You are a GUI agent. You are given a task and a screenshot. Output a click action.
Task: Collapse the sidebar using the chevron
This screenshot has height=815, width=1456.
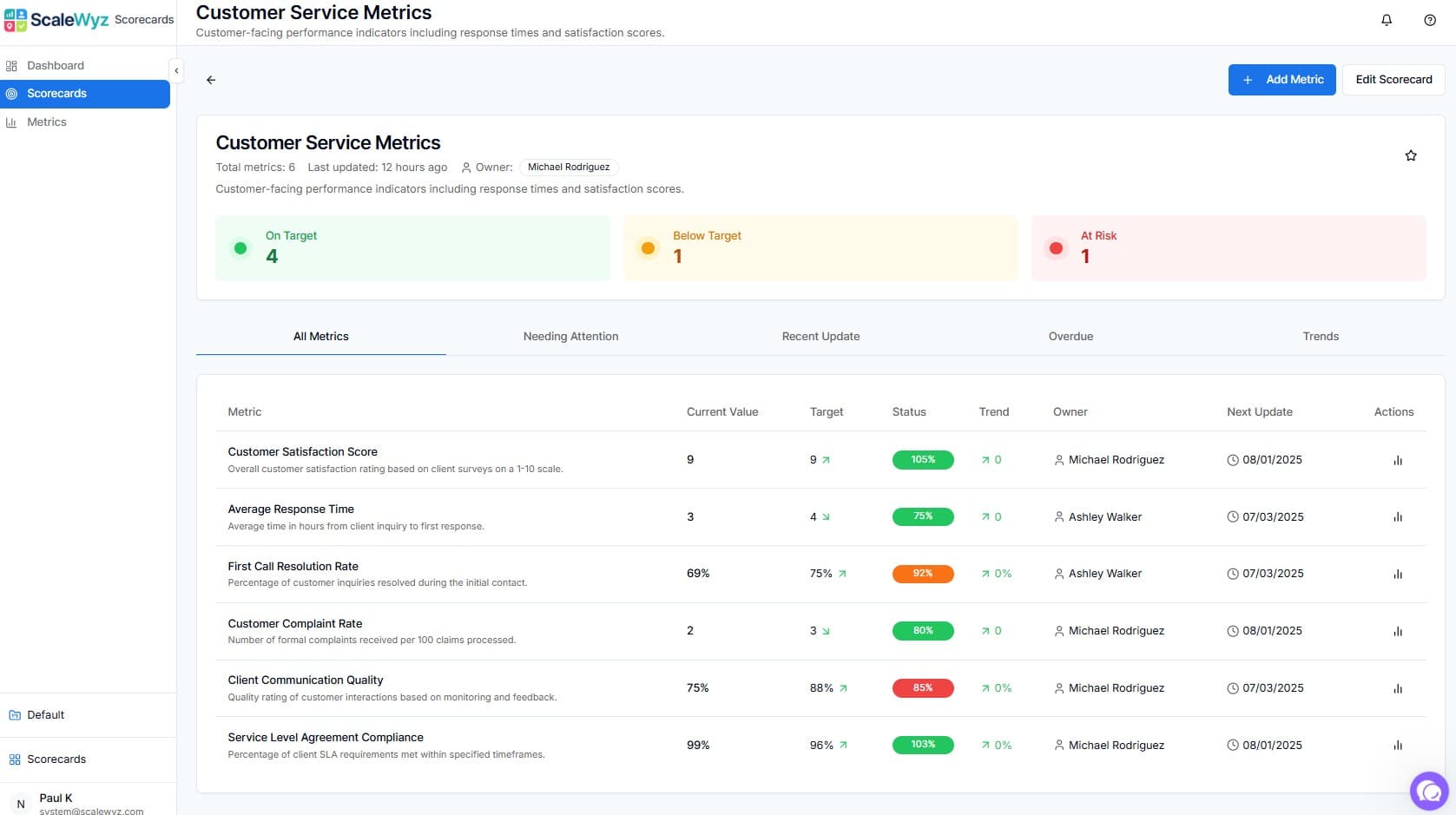tap(176, 70)
